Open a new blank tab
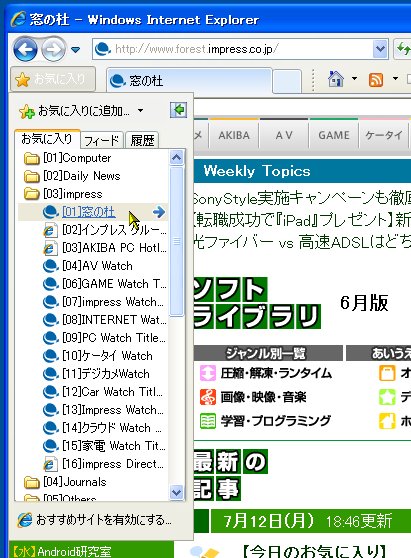 [x=287, y=81]
